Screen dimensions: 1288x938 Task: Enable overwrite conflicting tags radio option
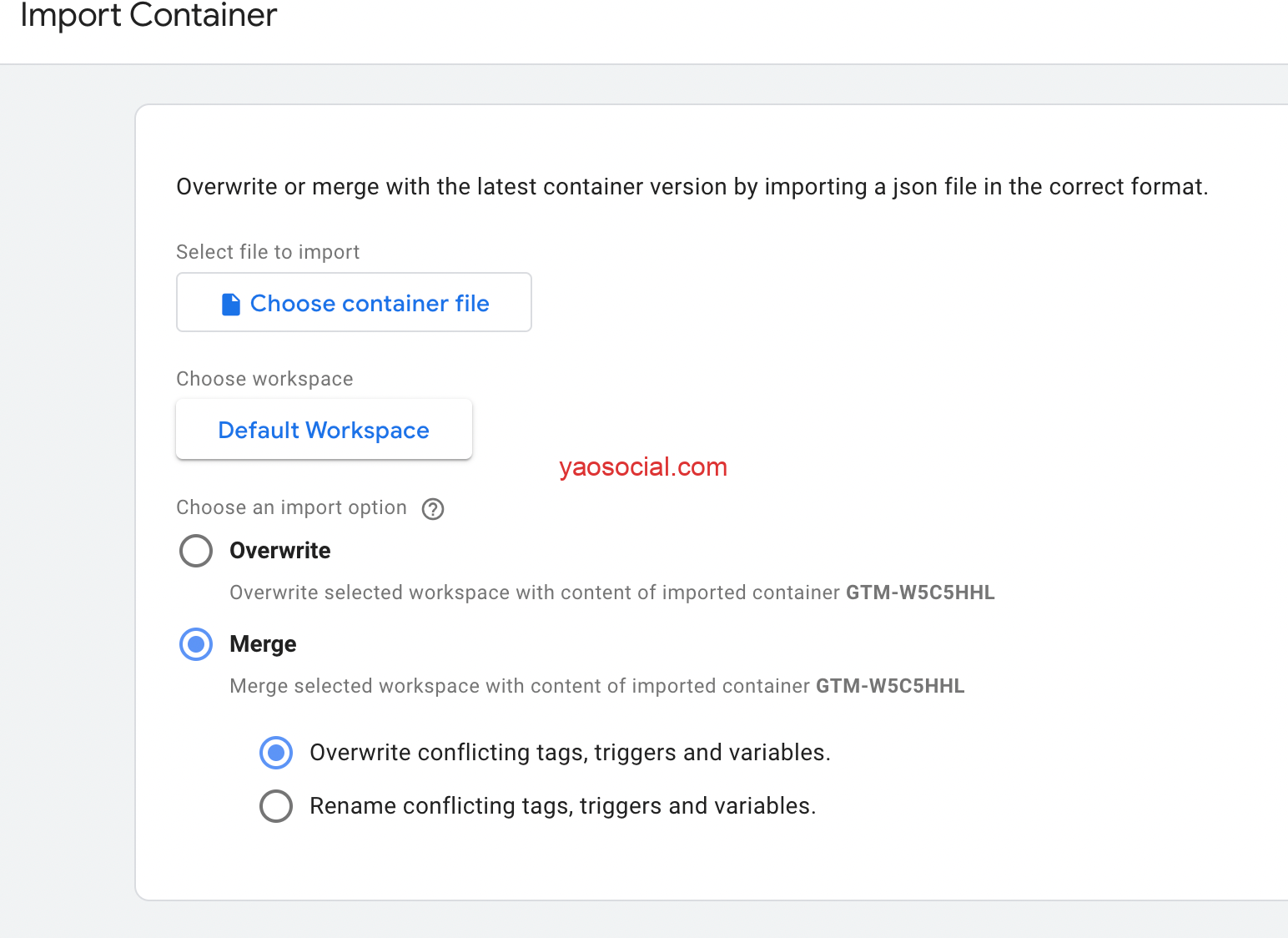pos(276,753)
